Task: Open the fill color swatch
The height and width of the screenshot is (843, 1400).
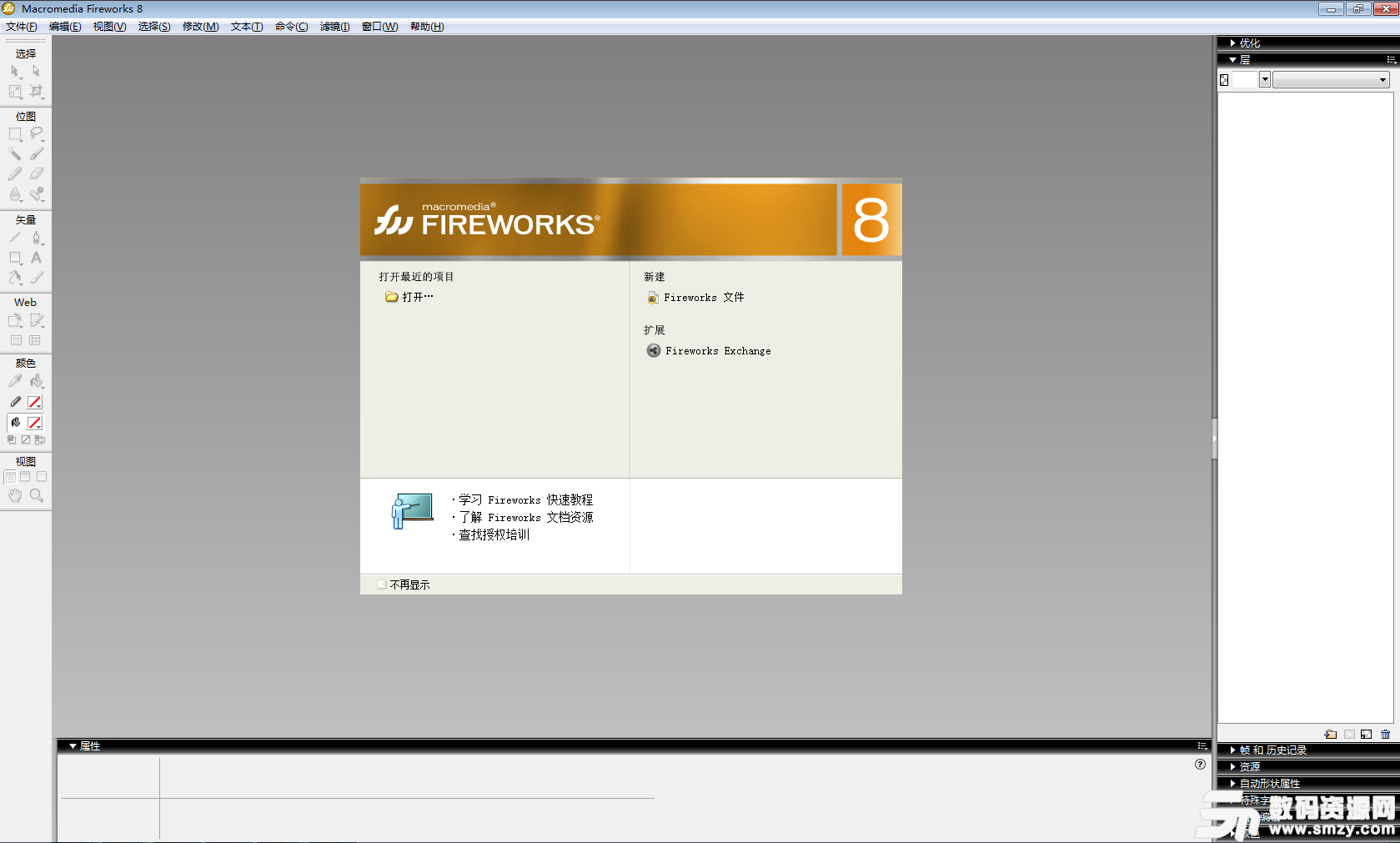Action: (x=34, y=423)
